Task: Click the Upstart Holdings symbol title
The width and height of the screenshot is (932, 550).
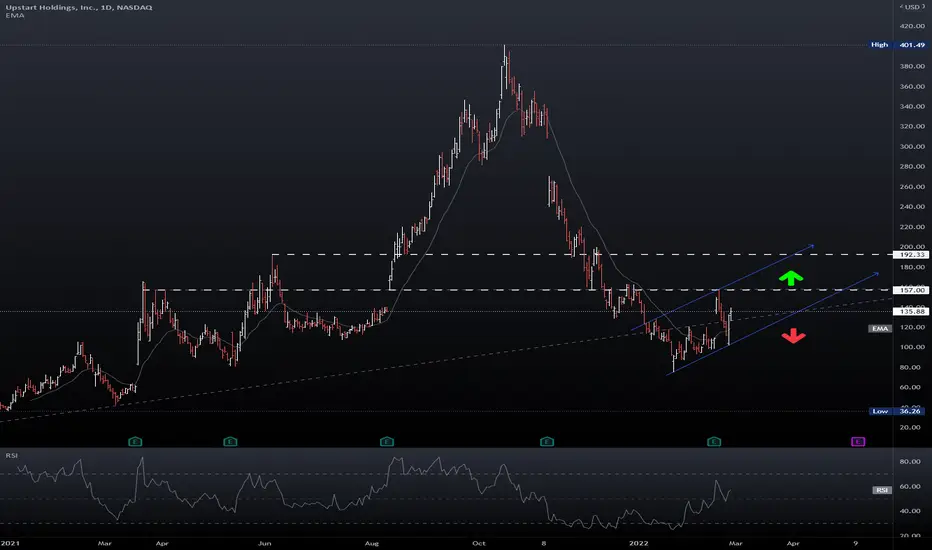Action: (78, 7)
